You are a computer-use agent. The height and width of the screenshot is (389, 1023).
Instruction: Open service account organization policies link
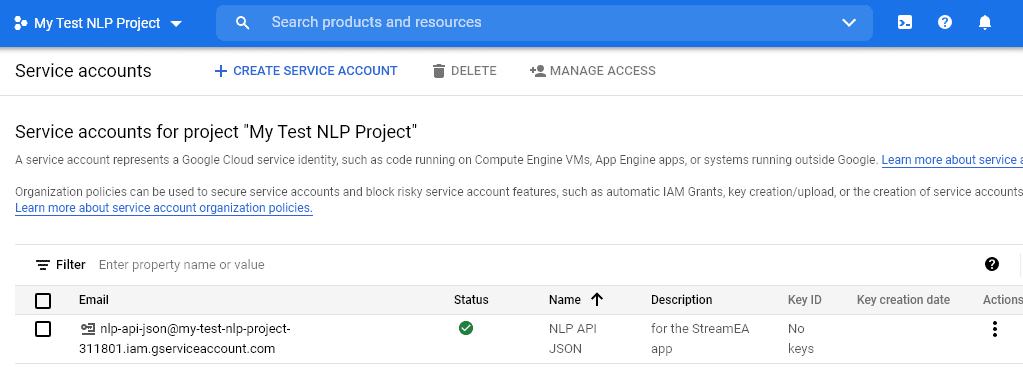[164, 208]
